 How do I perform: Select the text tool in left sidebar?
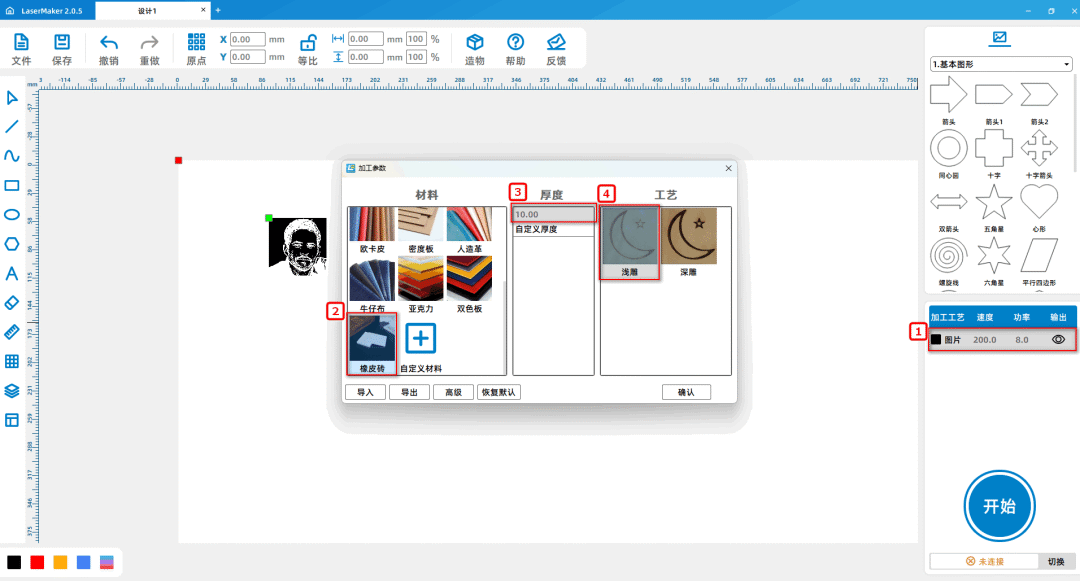[12, 273]
